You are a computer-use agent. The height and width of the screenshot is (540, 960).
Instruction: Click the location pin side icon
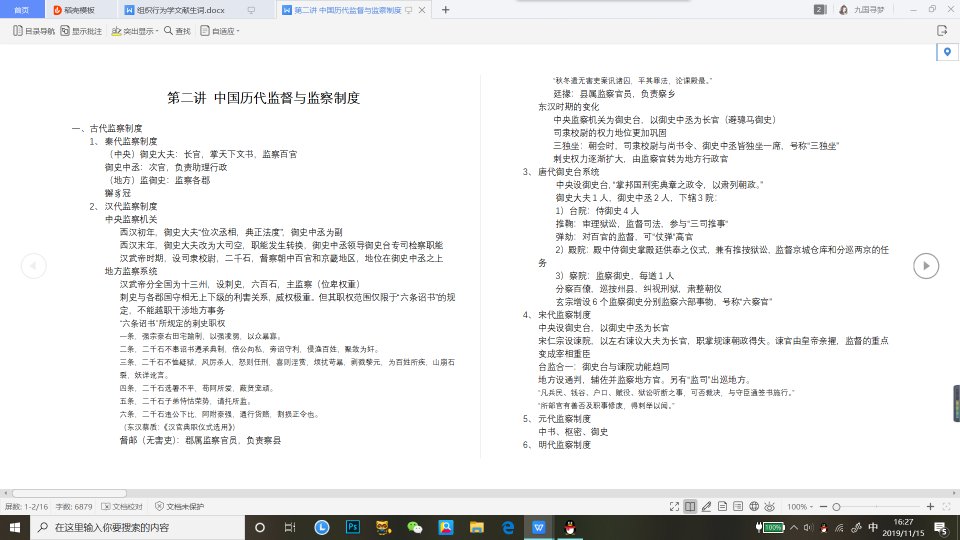[x=947, y=52]
